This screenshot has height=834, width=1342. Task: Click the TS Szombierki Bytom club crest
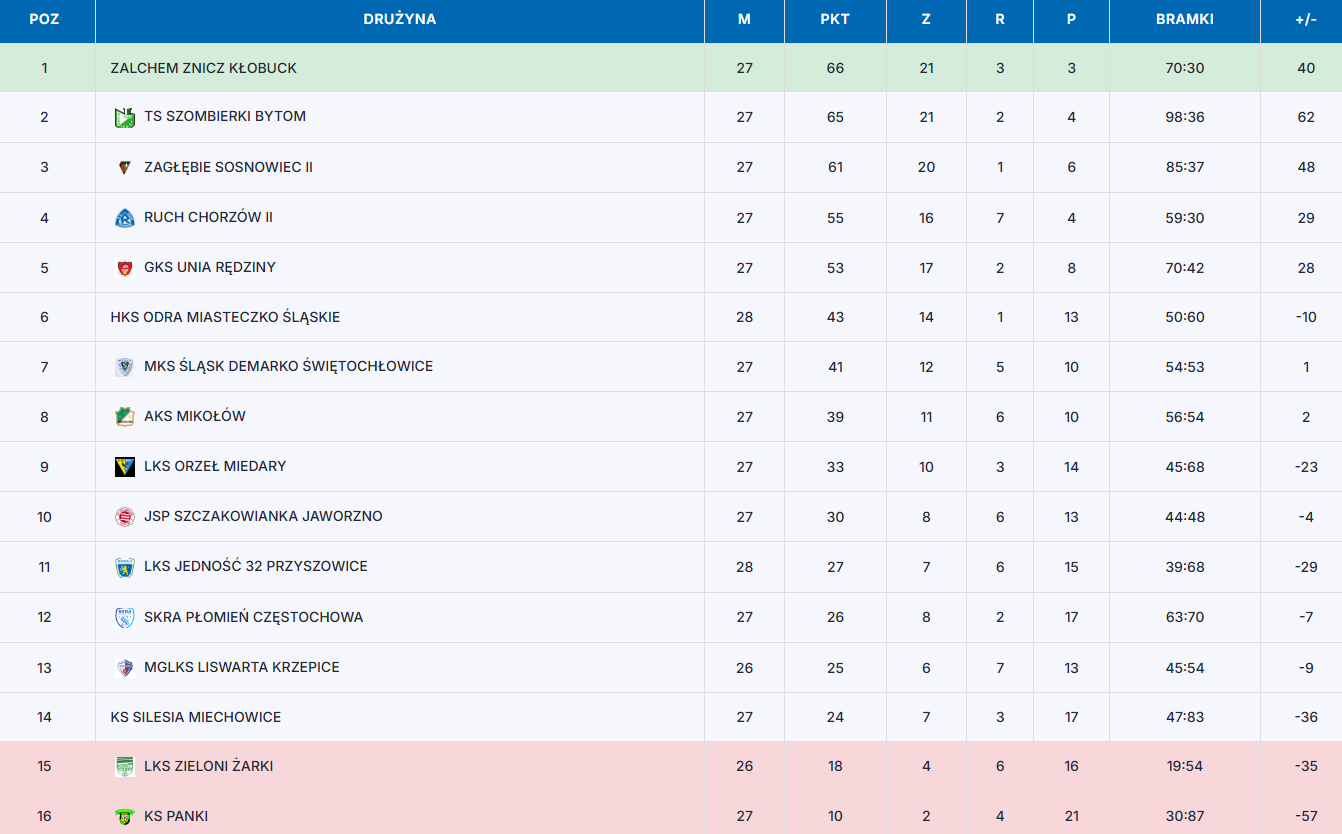[124, 117]
